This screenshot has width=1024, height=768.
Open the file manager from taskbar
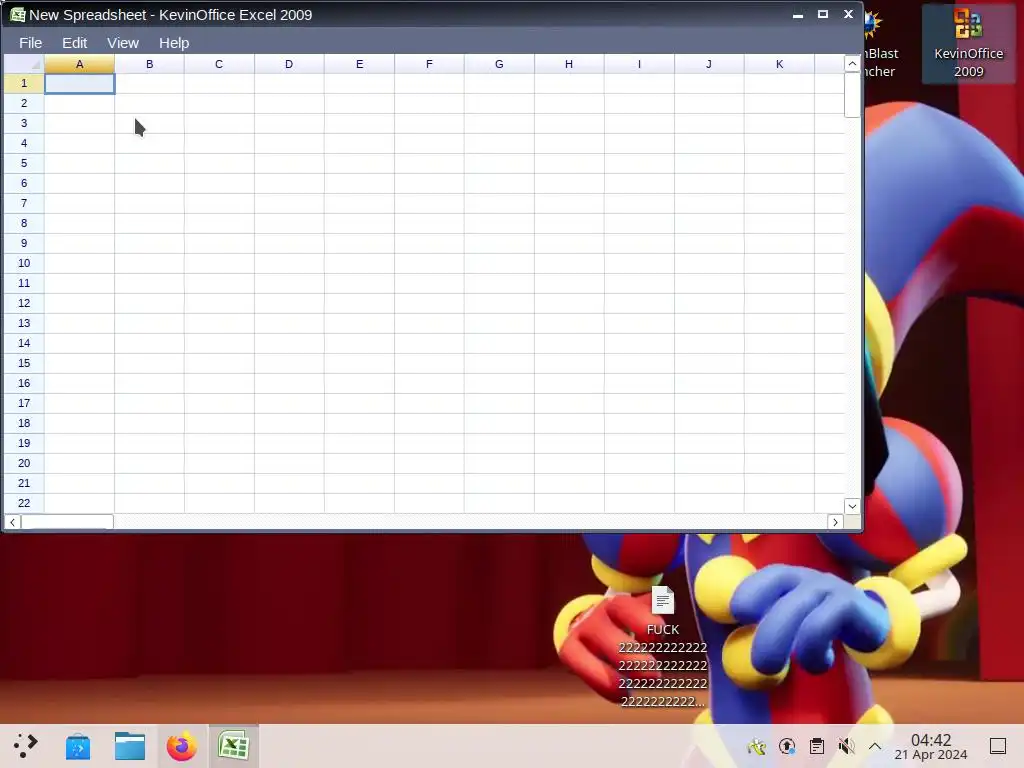(x=130, y=746)
